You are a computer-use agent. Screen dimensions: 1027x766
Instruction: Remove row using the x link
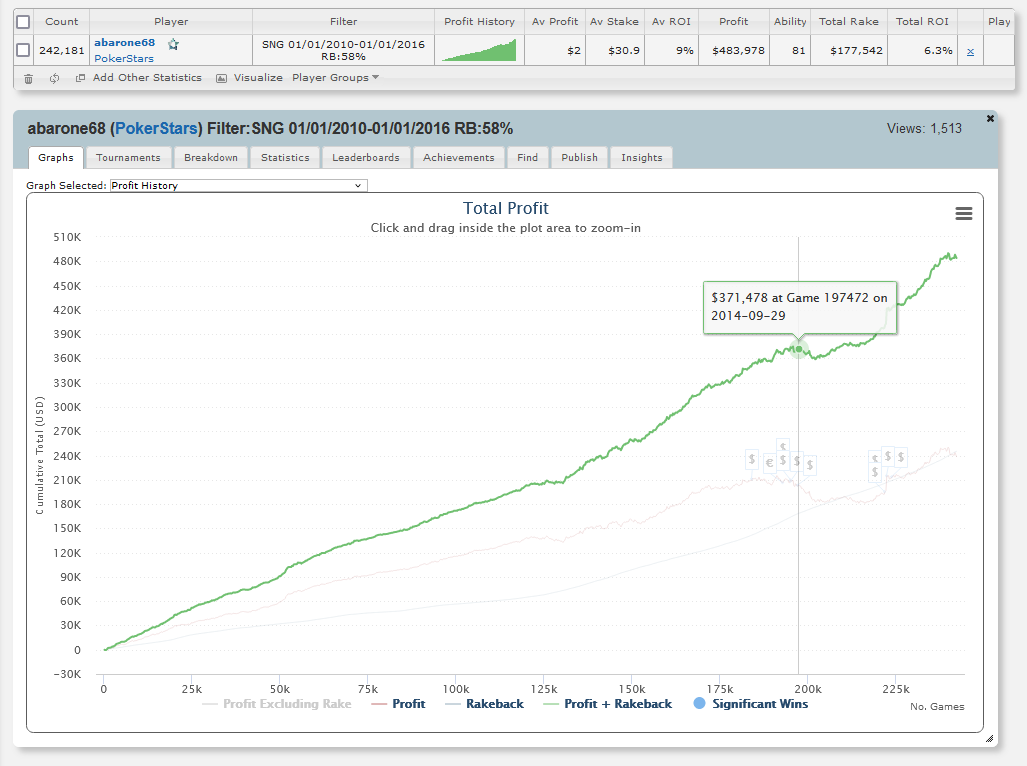coord(969,51)
